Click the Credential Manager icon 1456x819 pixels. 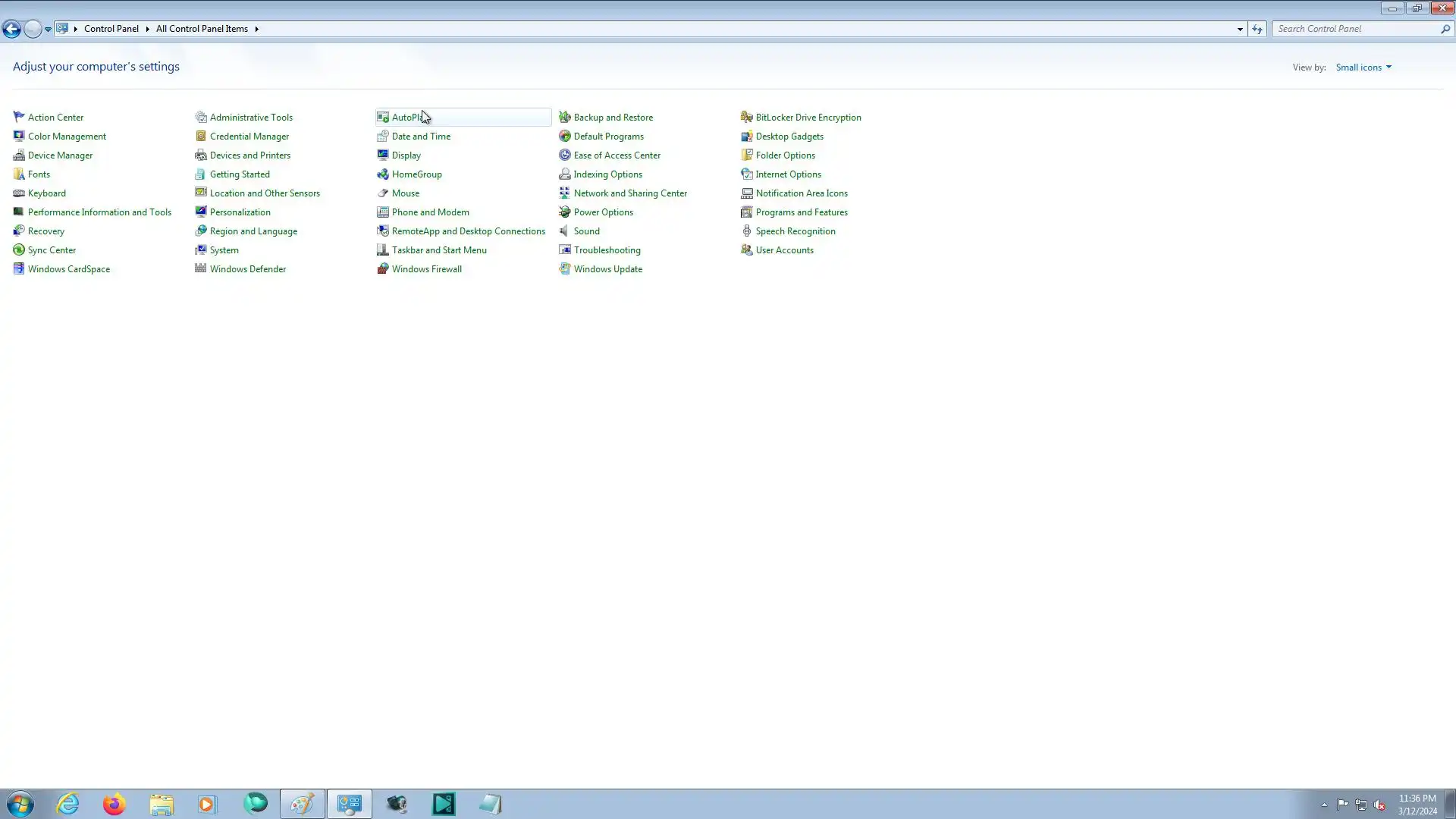pyautogui.click(x=201, y=136)
